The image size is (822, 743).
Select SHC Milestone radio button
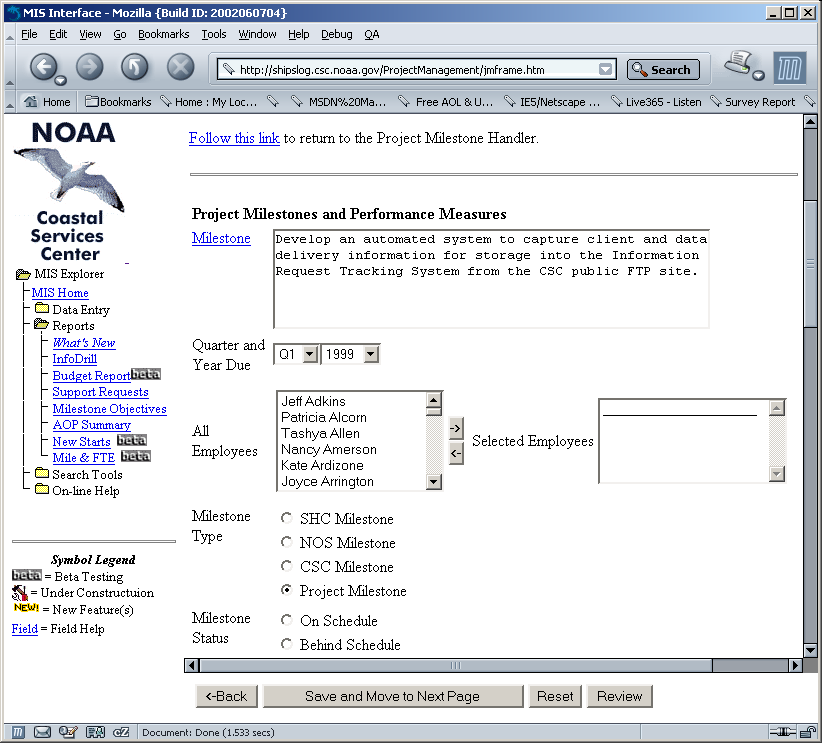pos(286,518)
